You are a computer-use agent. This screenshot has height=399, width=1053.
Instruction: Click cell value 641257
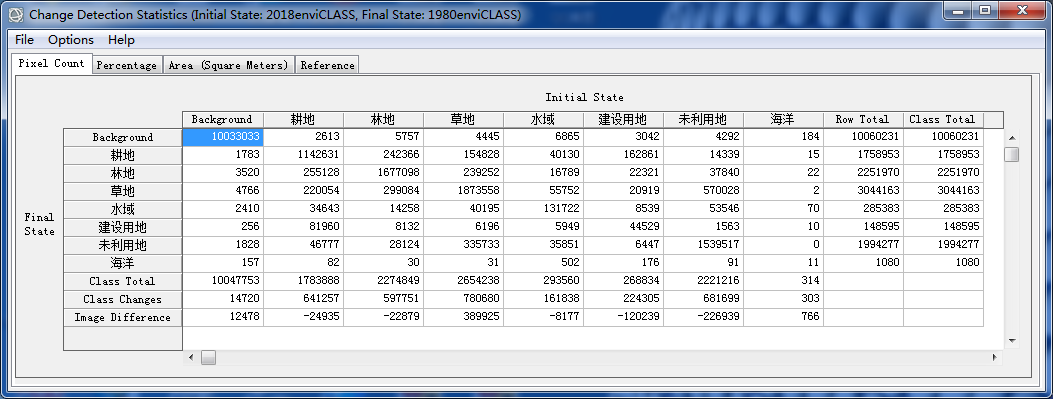point(303,299)
